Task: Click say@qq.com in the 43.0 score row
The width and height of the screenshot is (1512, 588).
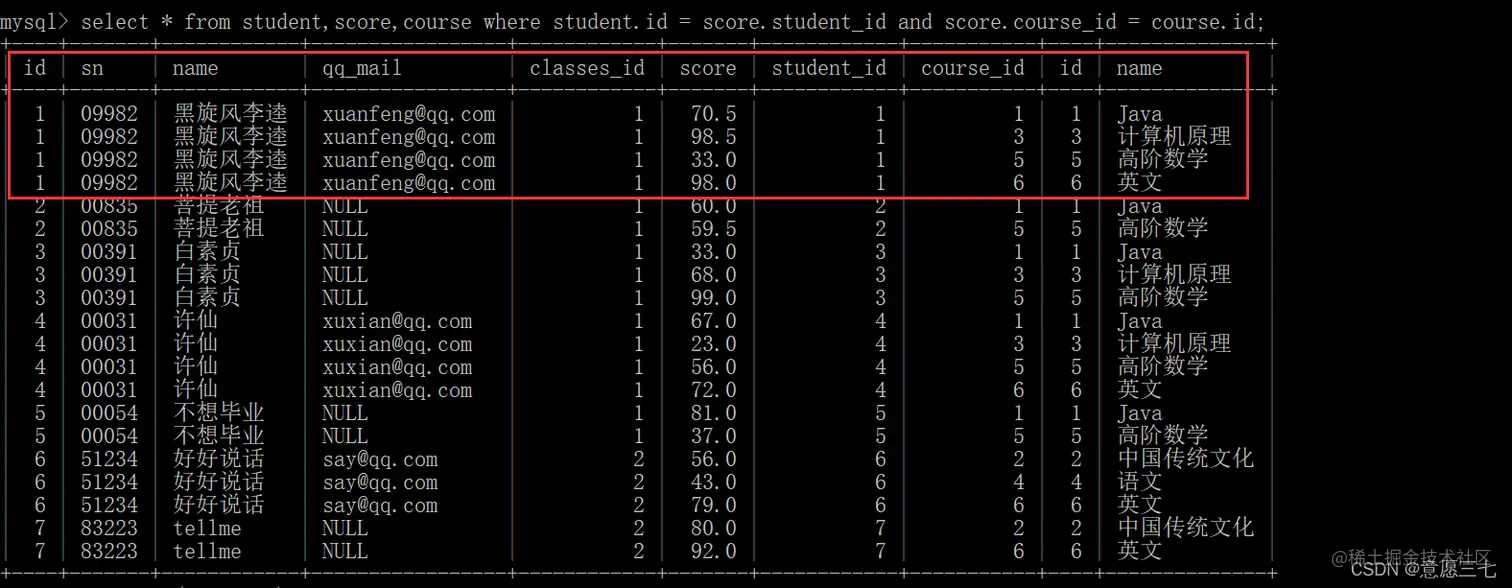Action: click(x=380, y=482)
